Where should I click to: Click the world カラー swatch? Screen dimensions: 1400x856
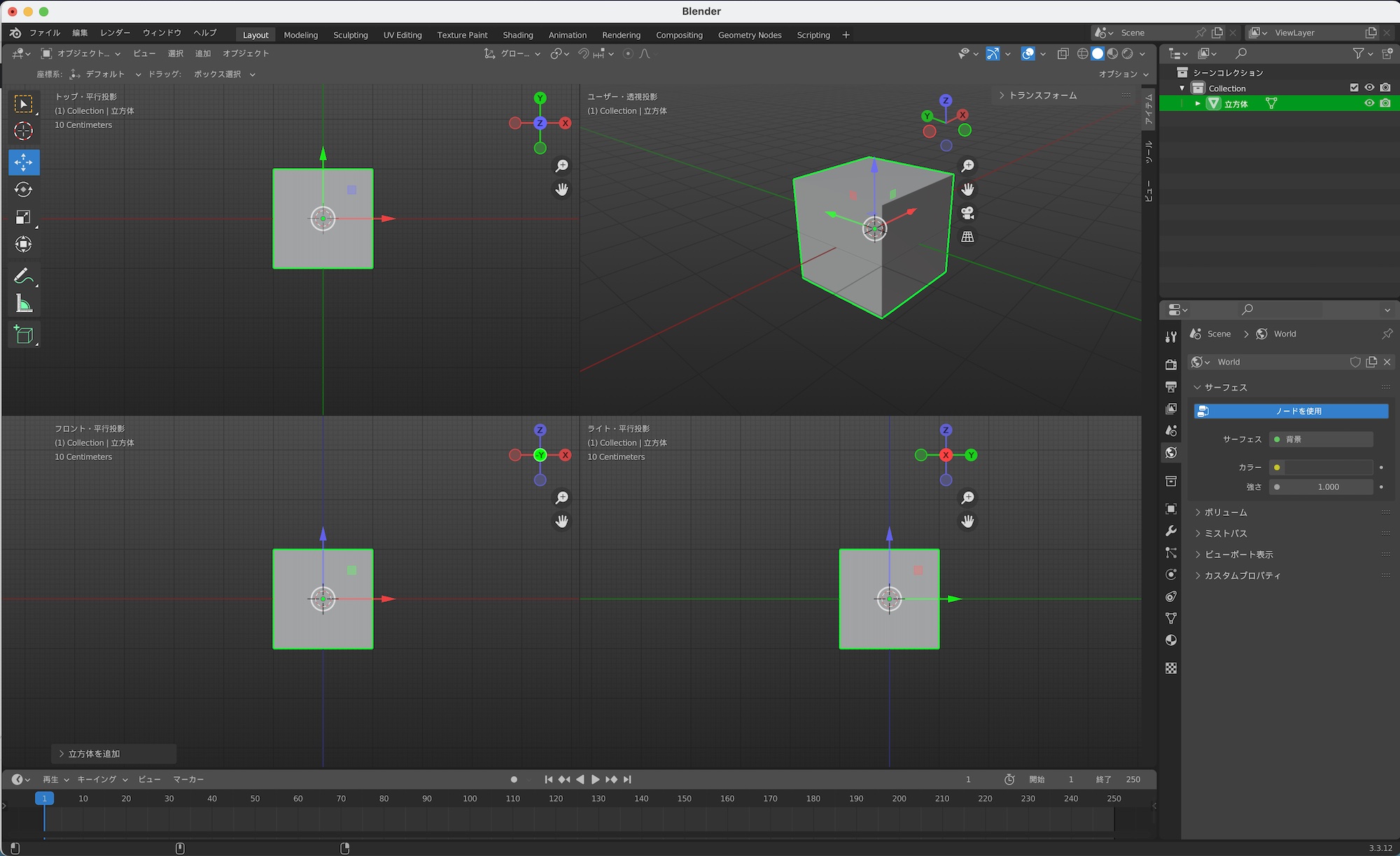coord(1327,467)
